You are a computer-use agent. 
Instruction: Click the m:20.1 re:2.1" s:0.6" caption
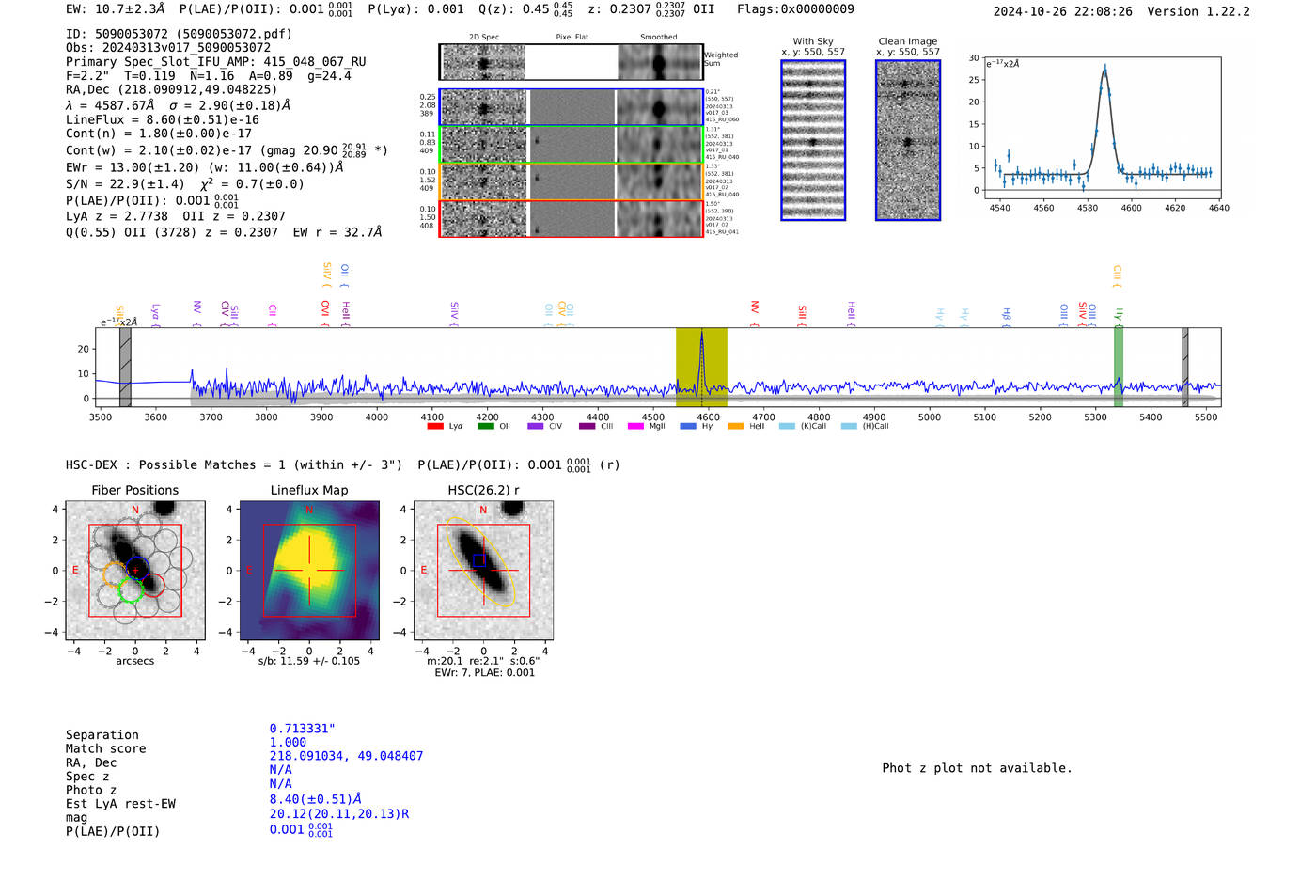483,661
